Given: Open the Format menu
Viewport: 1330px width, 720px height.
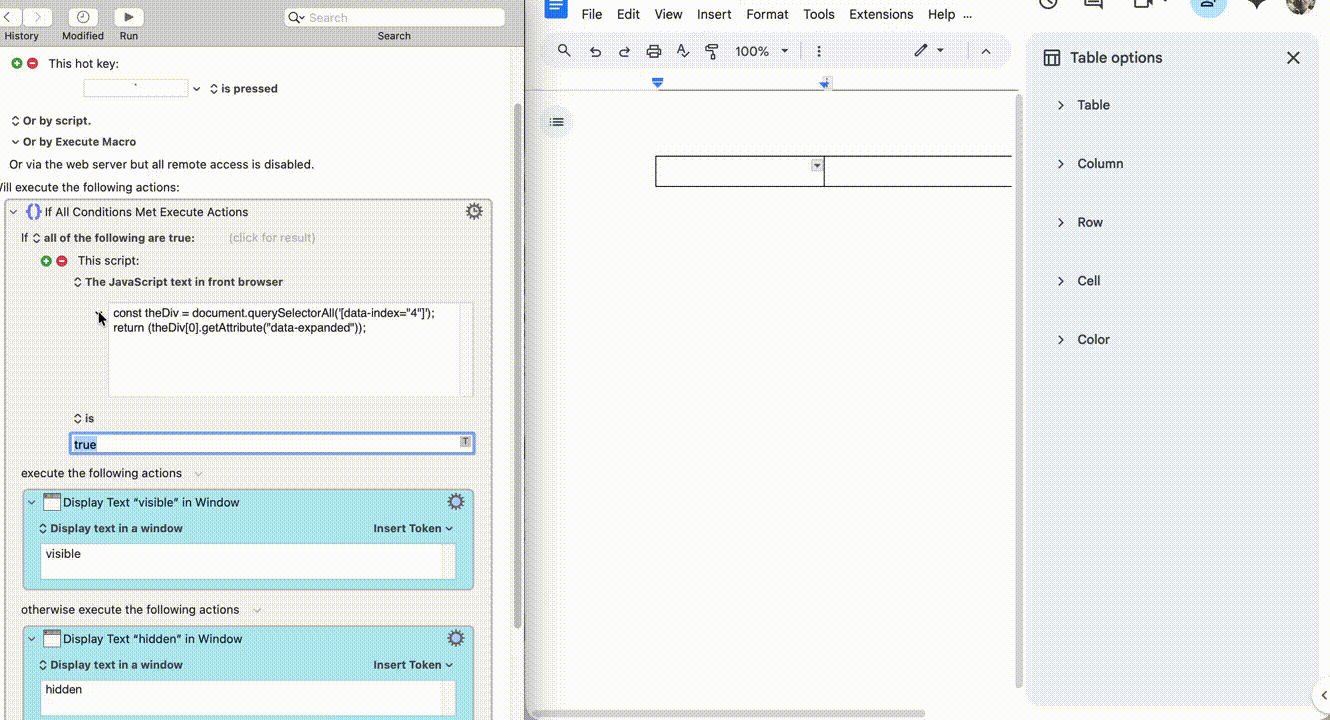Looking at the screenshot, I should (x=767, y=14).
